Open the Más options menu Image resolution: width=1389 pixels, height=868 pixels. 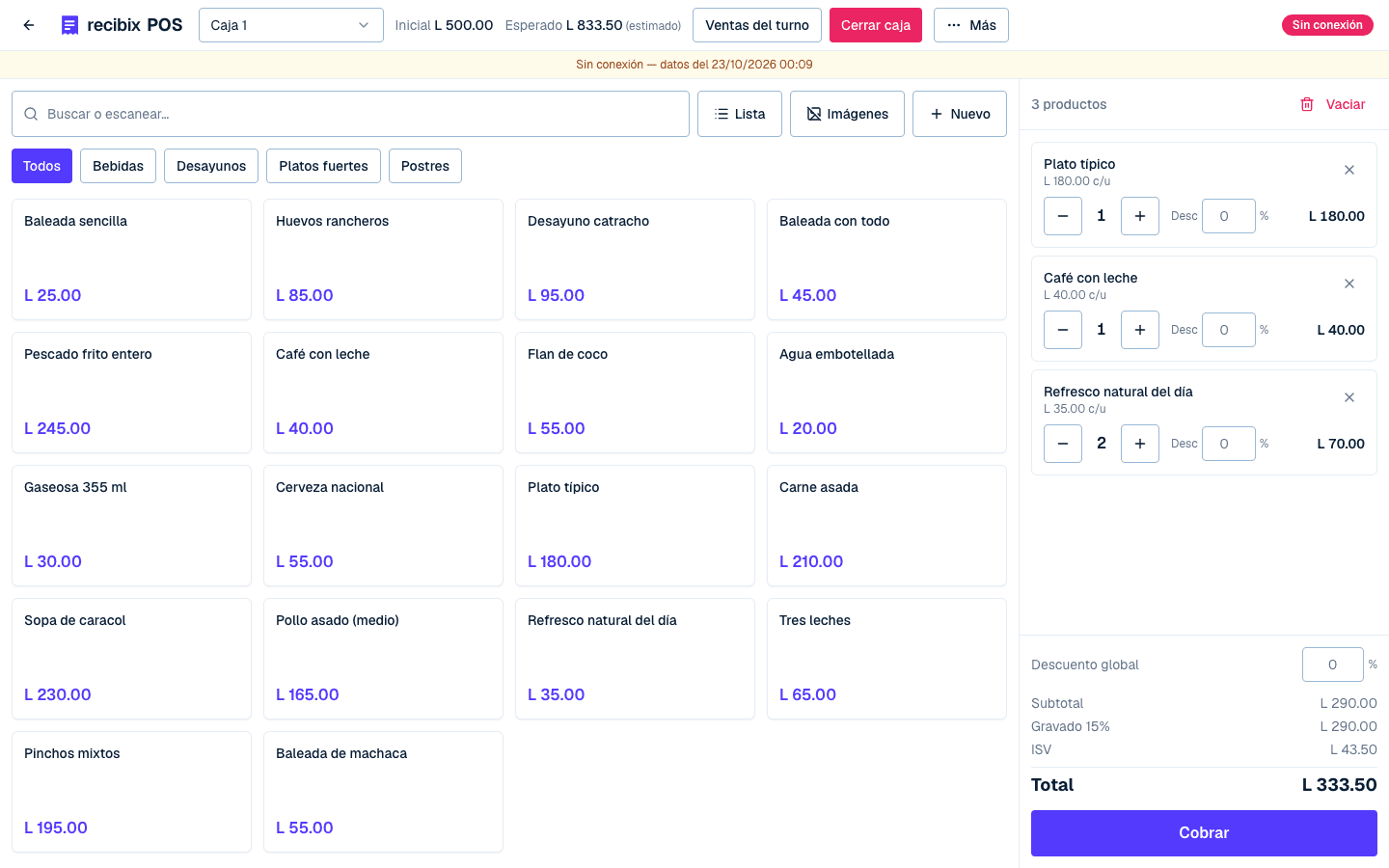pyautogui.click(x=971, y=25)
